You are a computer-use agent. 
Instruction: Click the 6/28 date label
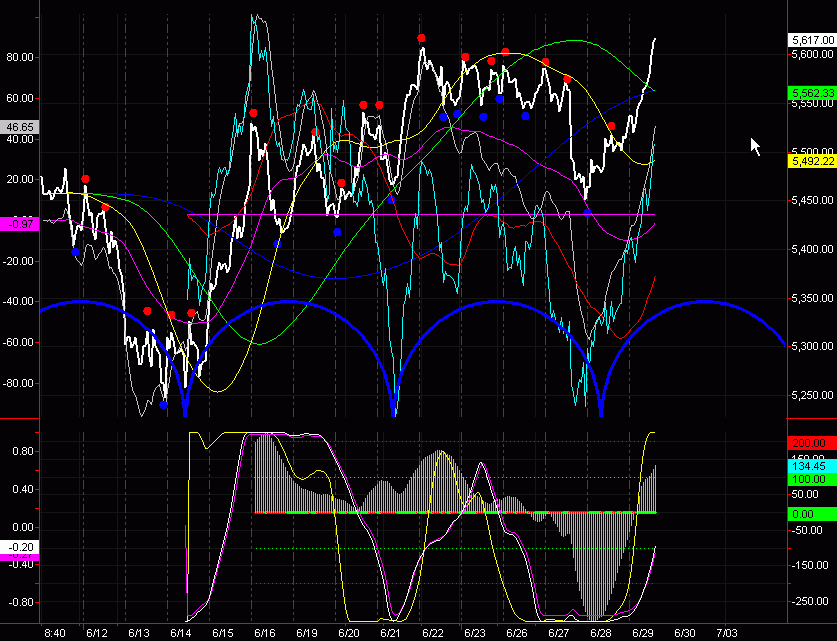pos(601,634)
